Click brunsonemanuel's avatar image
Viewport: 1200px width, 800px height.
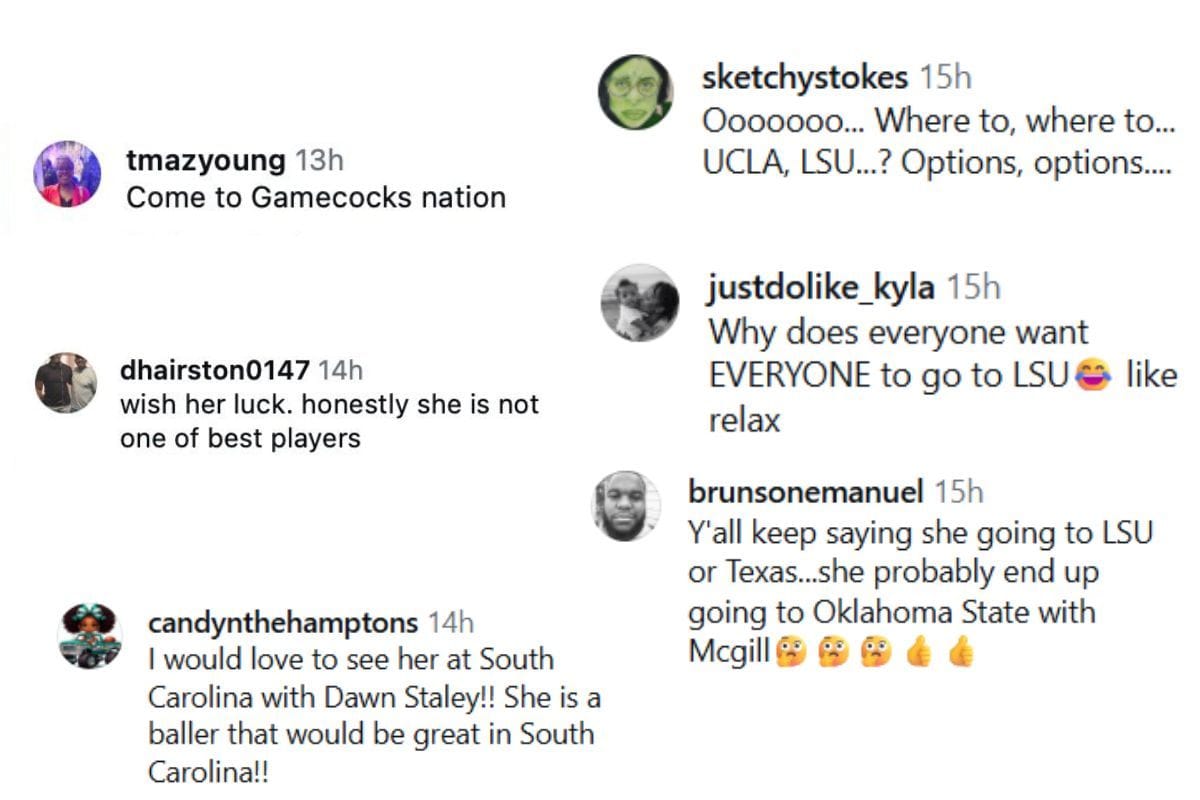tap(627, 507)
